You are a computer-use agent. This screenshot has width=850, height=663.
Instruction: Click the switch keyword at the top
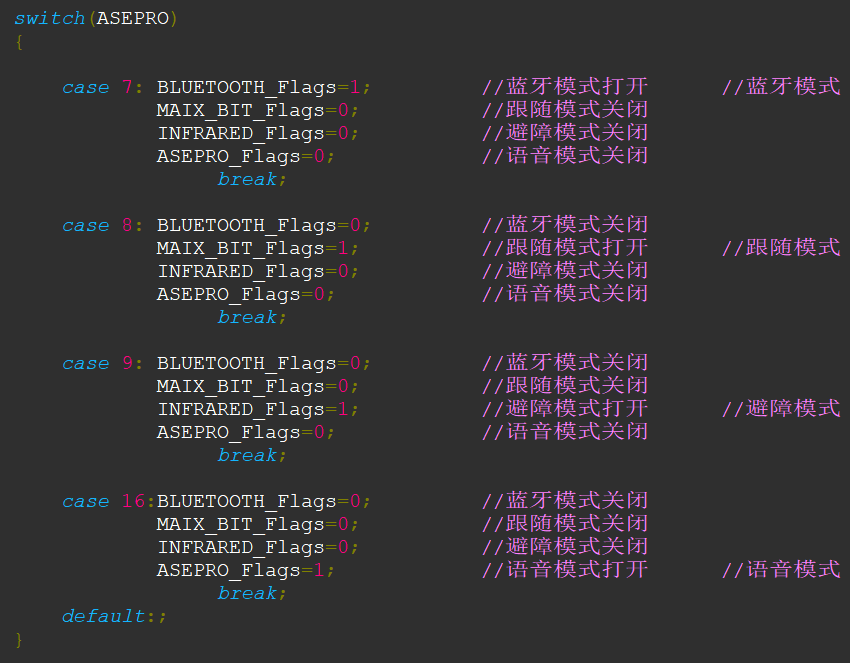(50, 19)
